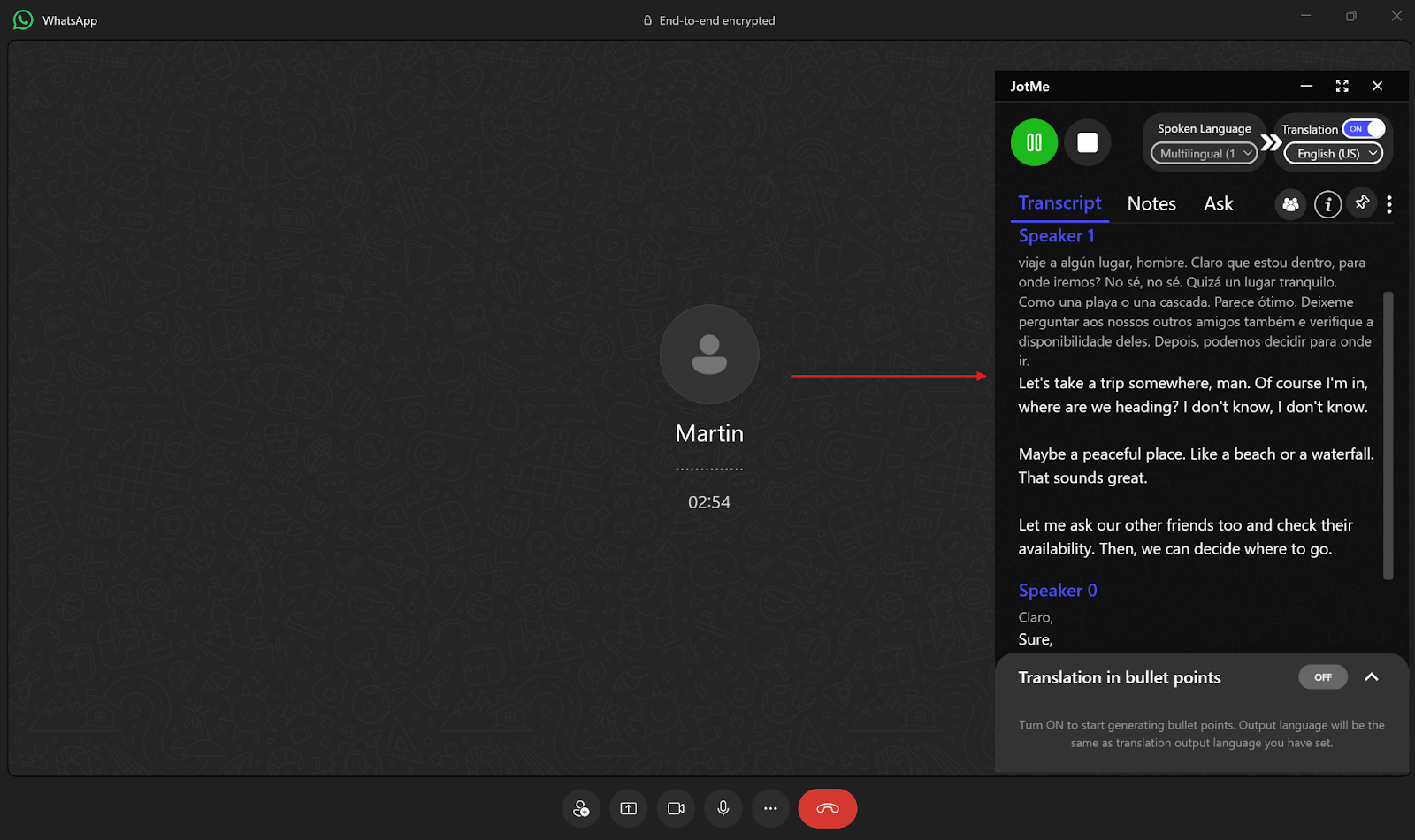Click the Spanish word "Claro," under Speaker 0
Screen dimensions: 1415x840
[x=1035, y=617]
